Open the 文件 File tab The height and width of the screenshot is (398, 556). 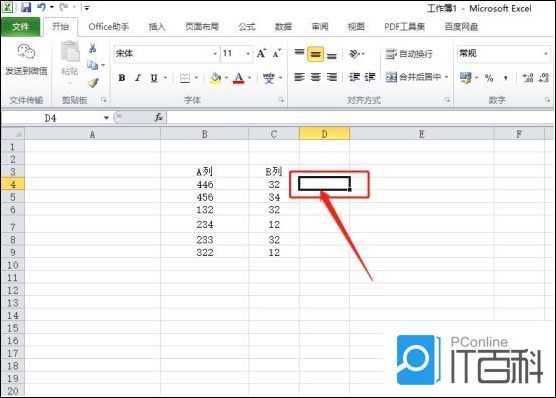tap(21, 27)
